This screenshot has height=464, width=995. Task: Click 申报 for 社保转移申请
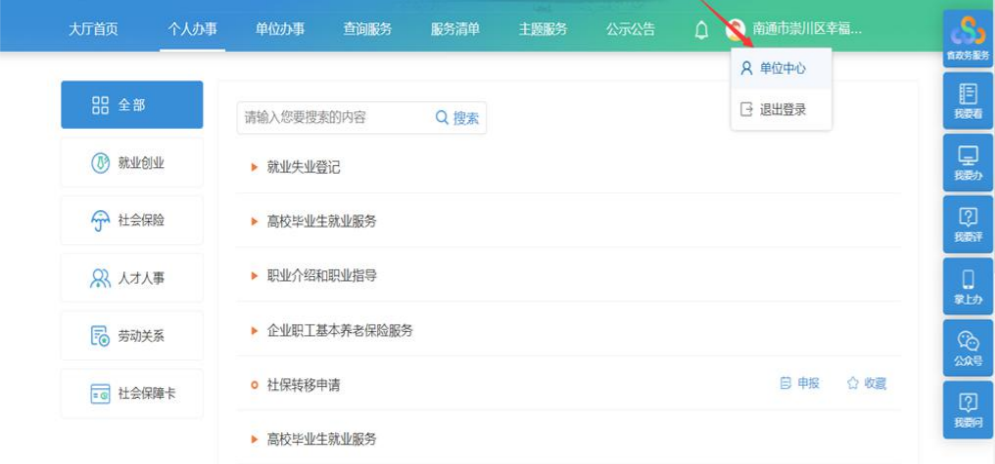pyautogui.click(x=800, y=383)
